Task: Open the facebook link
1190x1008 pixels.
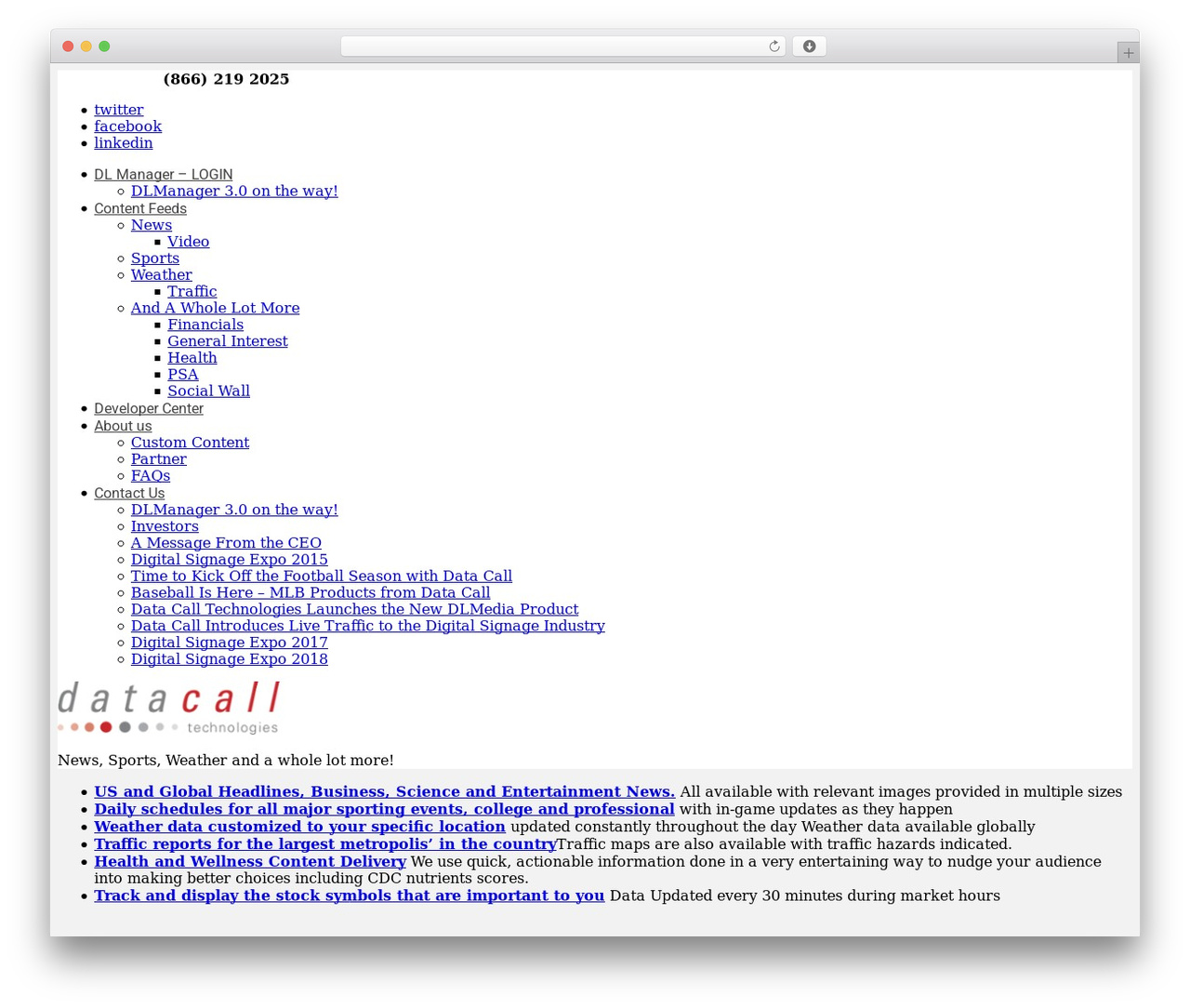Action: pos(127,126)
